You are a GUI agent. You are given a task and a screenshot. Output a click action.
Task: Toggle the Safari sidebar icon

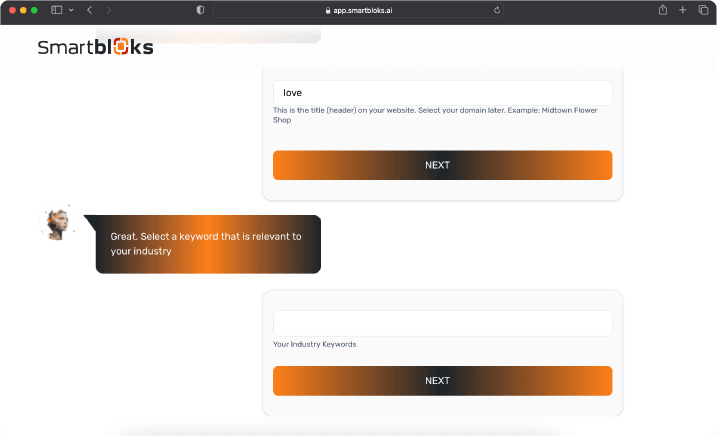[57, 10]
